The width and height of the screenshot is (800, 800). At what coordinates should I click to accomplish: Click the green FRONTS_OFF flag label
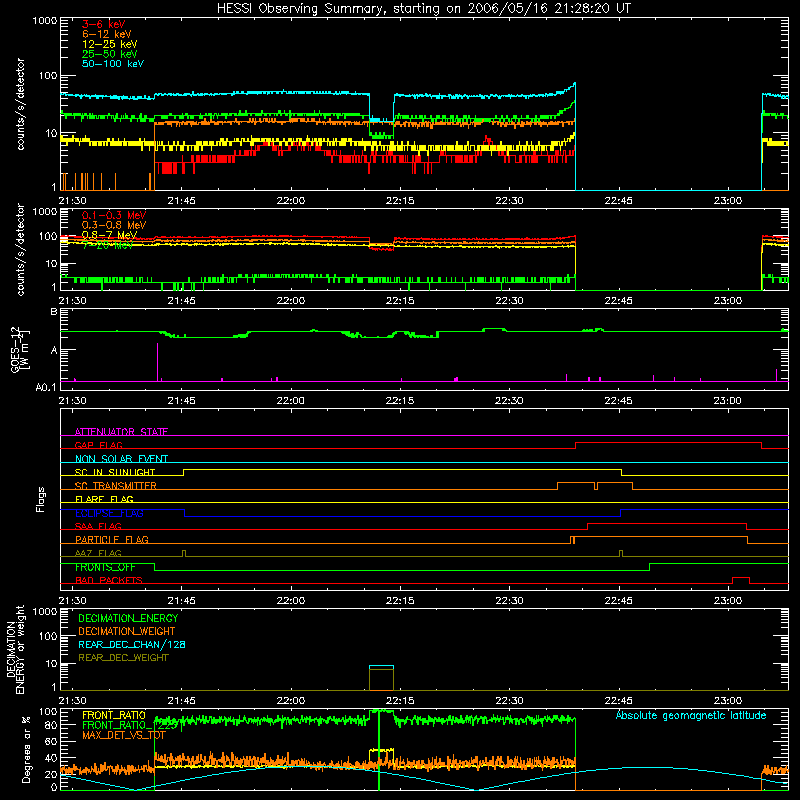(105, 567)
